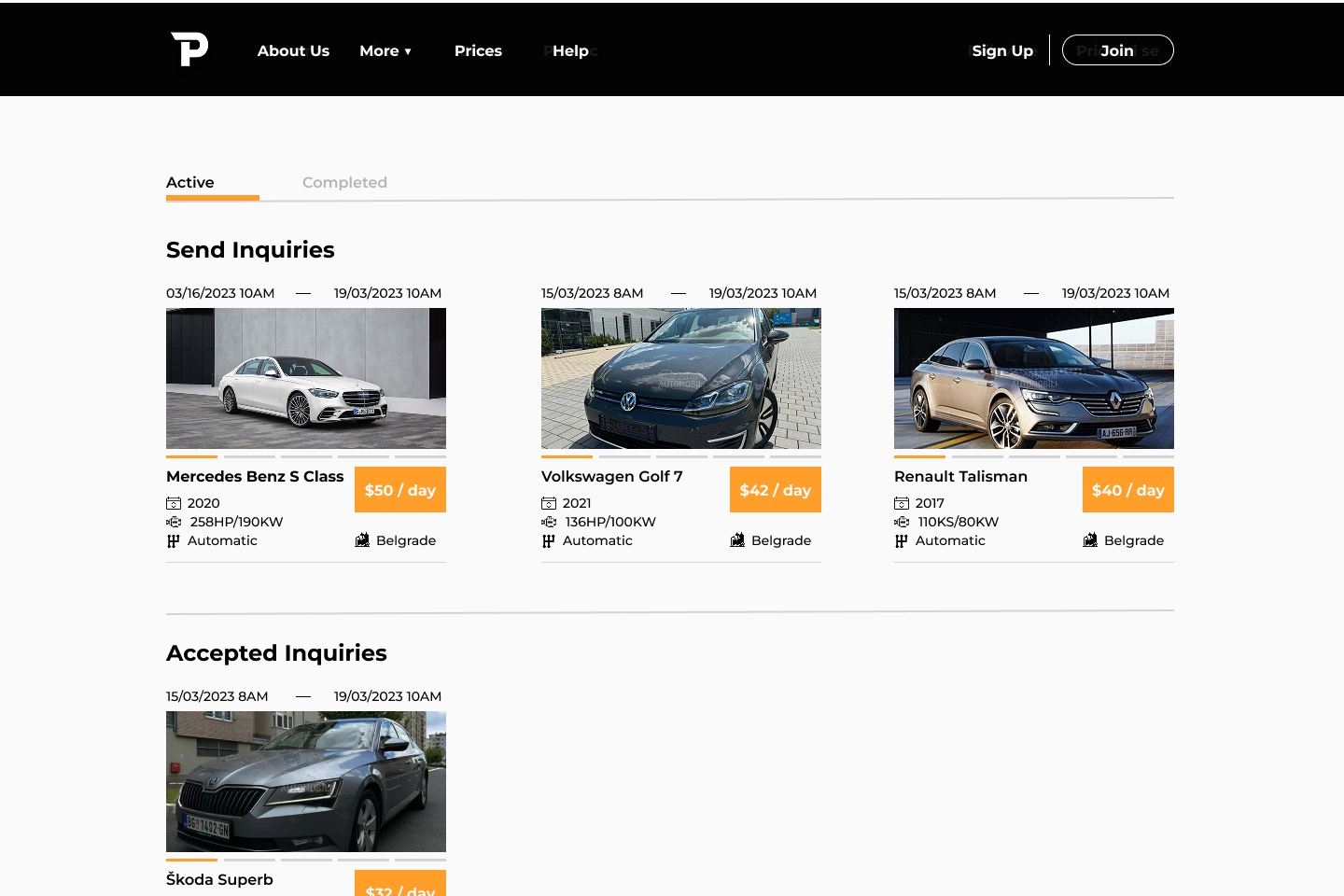
Task: Click the $42 / day price button
Action: tap(776, 490)
